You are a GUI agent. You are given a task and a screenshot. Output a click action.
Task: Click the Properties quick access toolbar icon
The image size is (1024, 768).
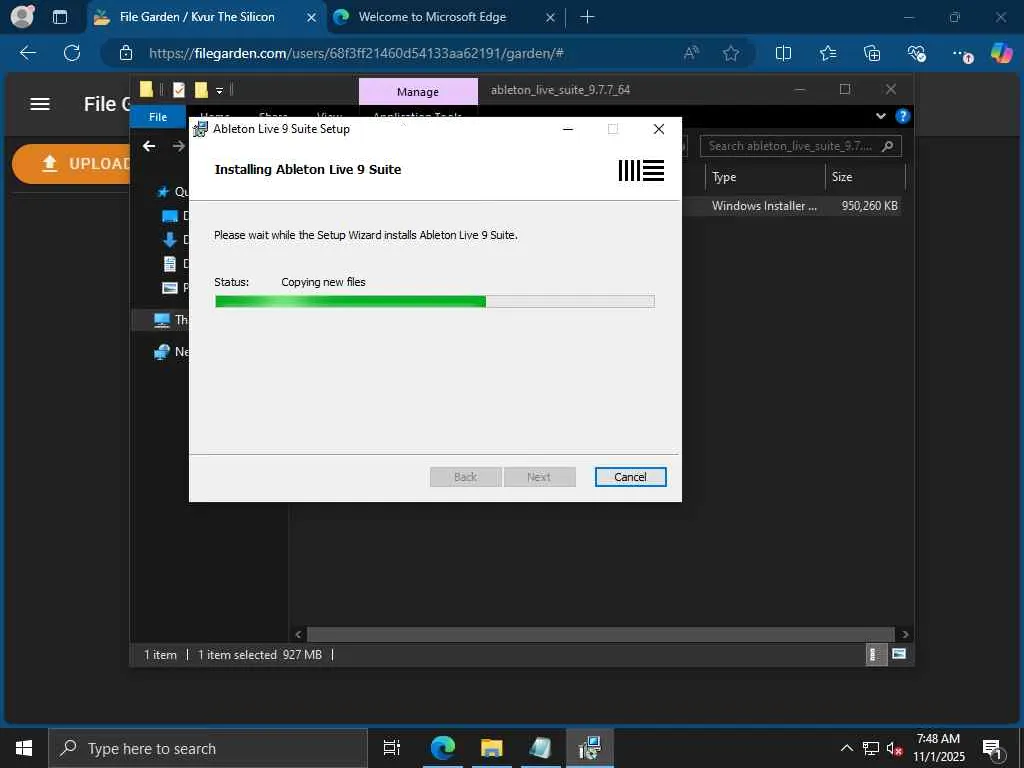click(x=179, y=90)
